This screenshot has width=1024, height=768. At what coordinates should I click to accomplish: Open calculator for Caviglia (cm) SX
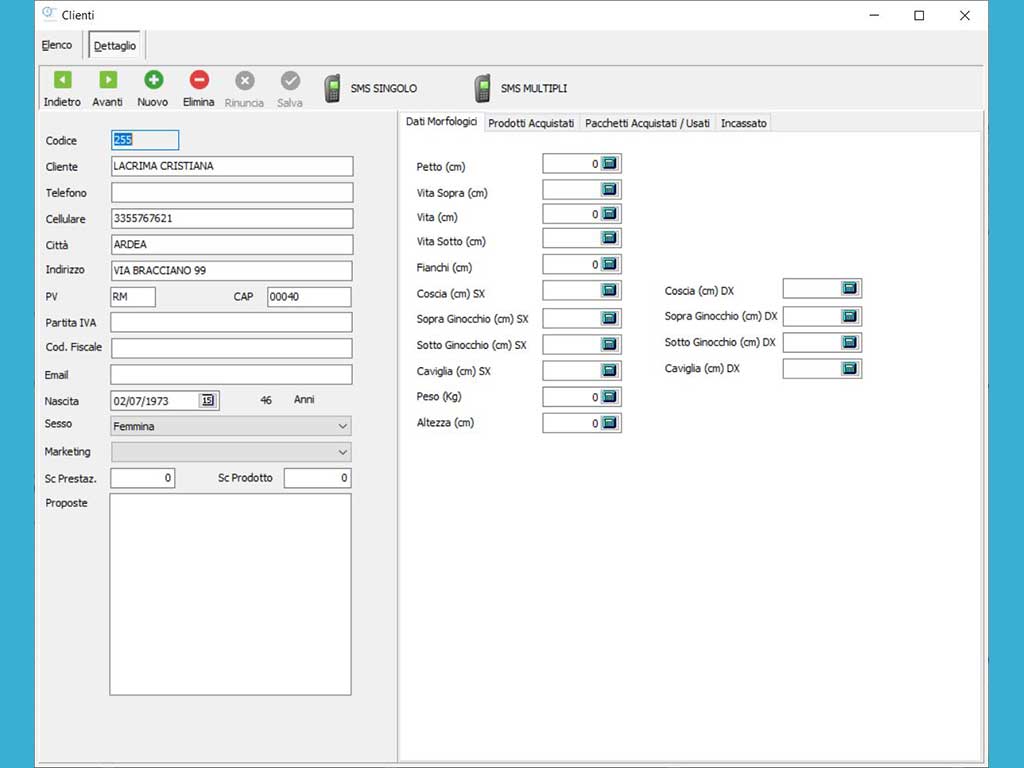click(610, 371)
